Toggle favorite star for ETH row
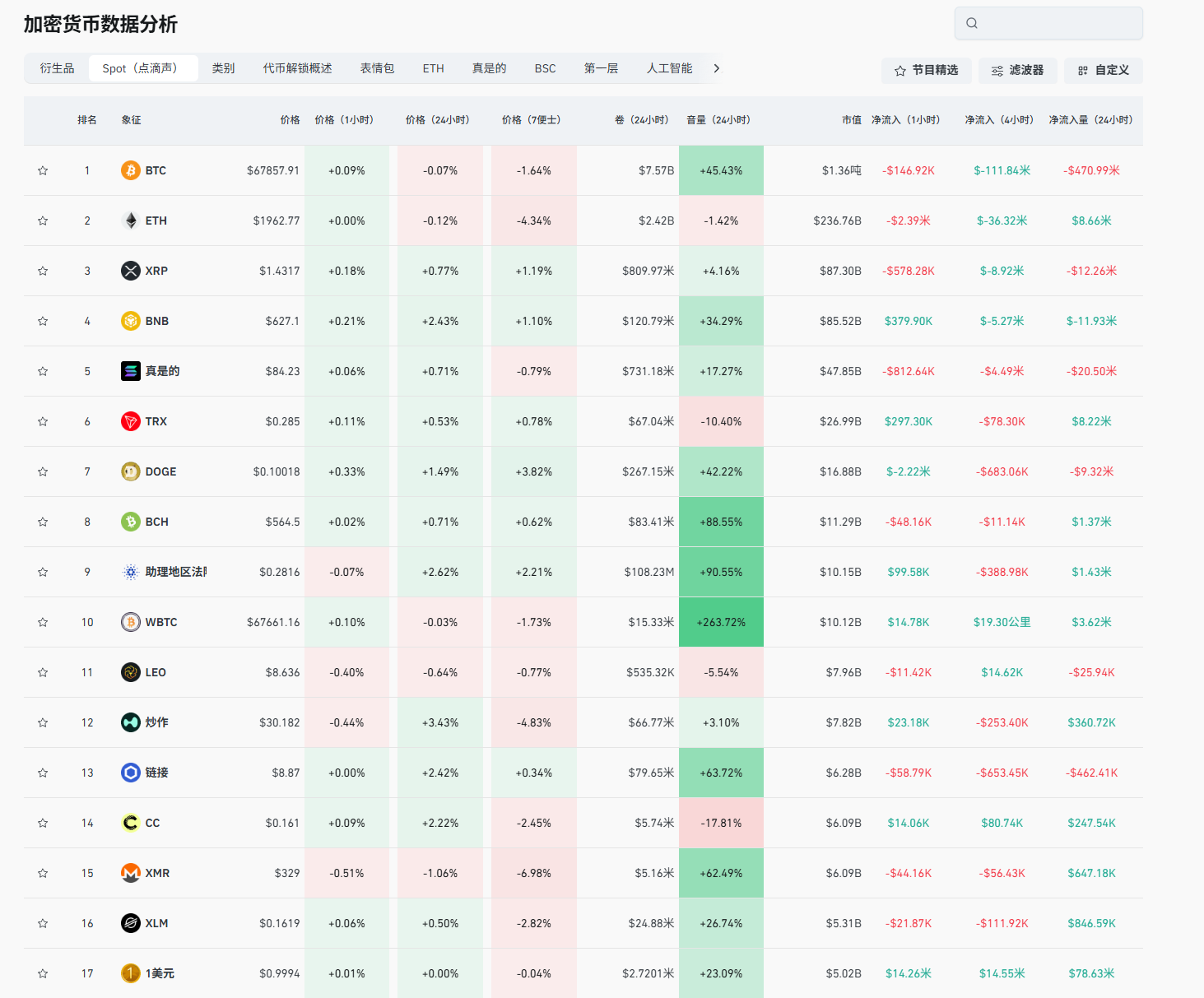Screen dimensions: 1204x998 [43, 220]
